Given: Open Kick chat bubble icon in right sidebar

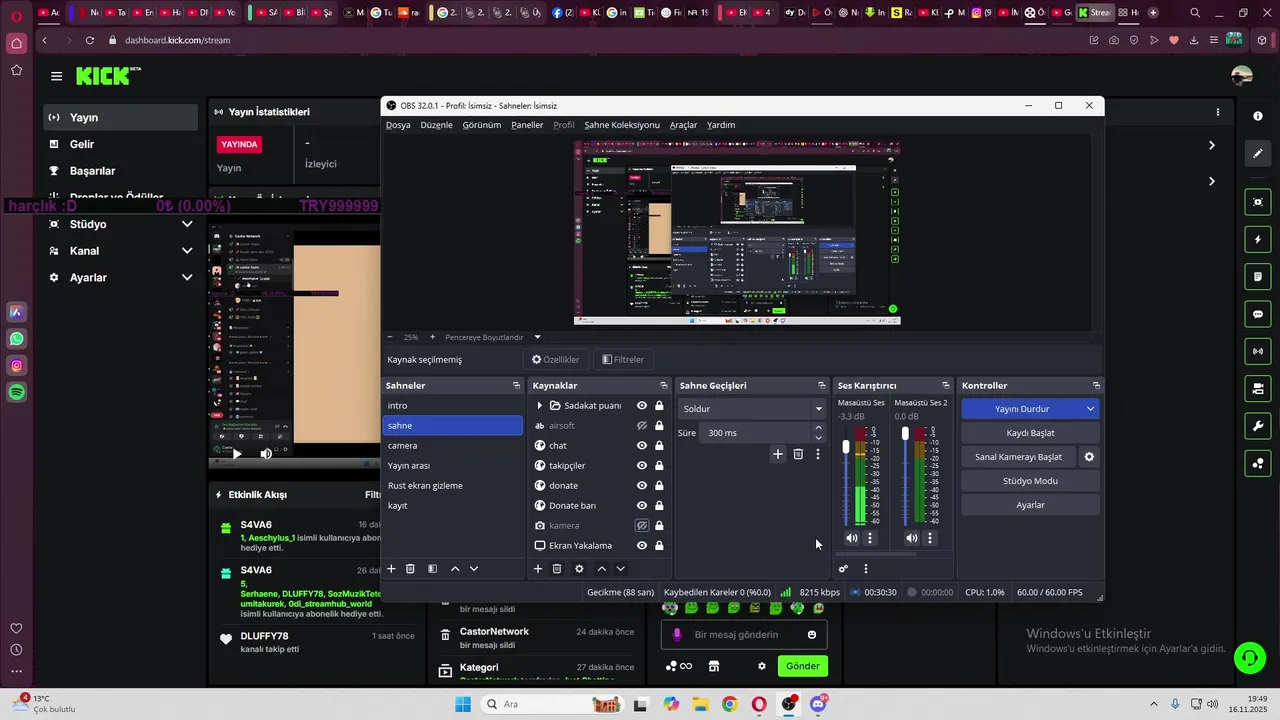Looking at the screenshot, I should (x=1258, y=314).
